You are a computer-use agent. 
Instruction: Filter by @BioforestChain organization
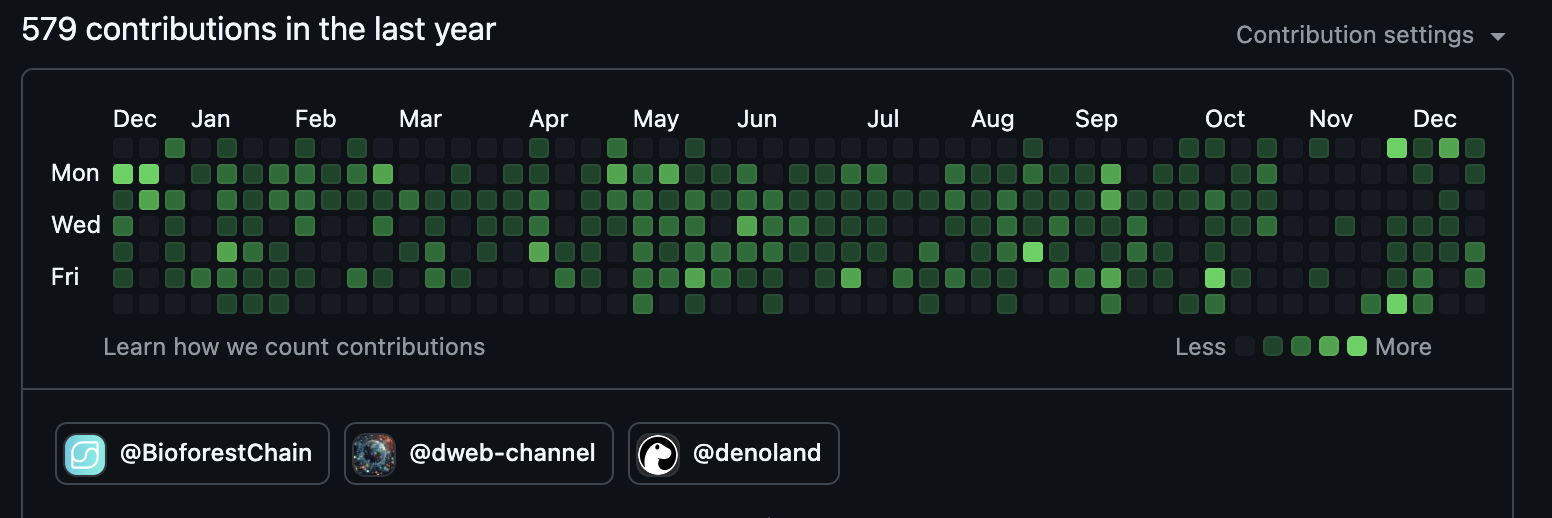pos(192,453)
